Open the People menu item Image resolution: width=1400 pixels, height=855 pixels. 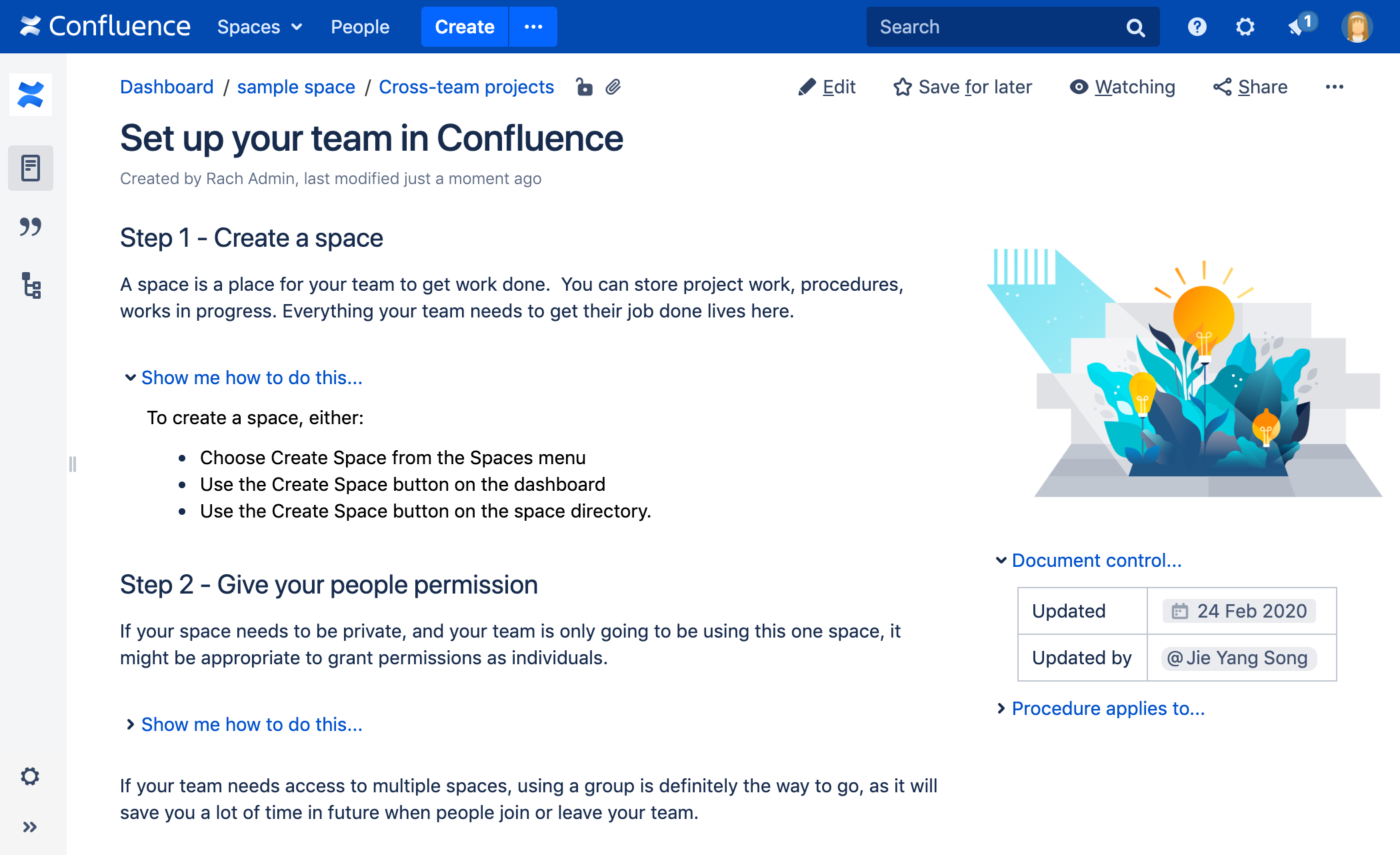(x=360, y=27)
